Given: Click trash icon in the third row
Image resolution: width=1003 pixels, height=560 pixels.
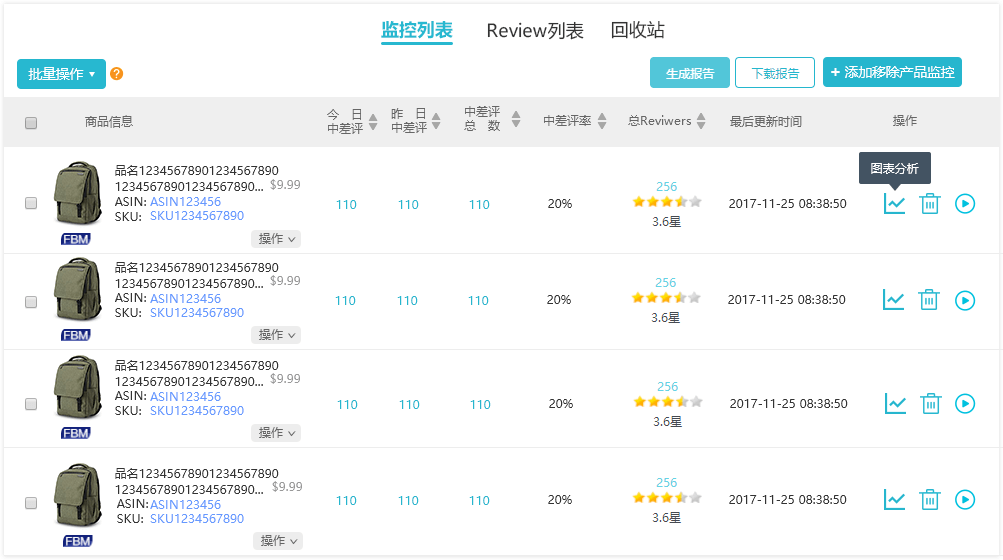Looking at the screenshot, I should pos(930,404).
